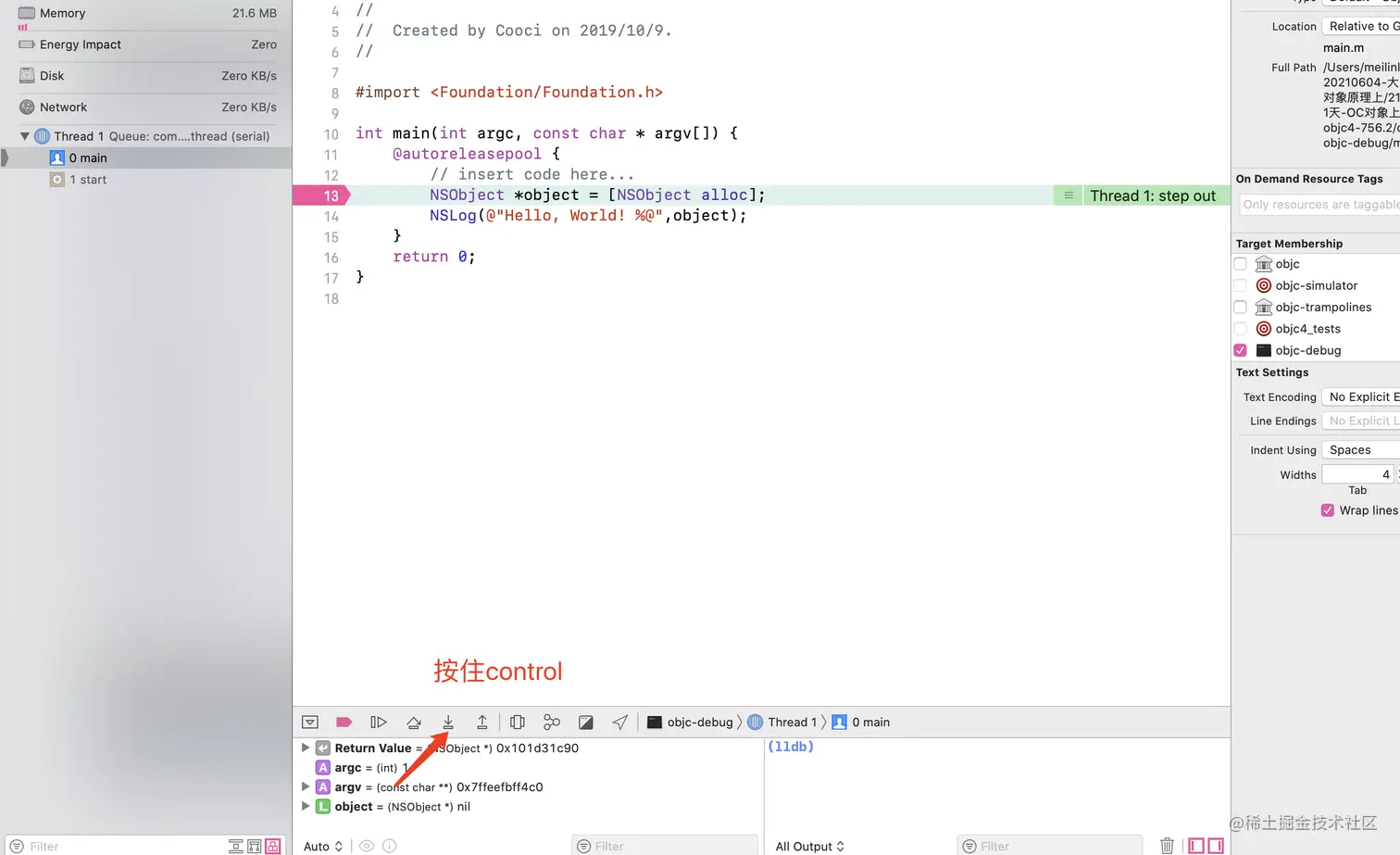Click the Simulate Location arrow icon
The image size is (1400, 855).
click(x=620, y=723)
